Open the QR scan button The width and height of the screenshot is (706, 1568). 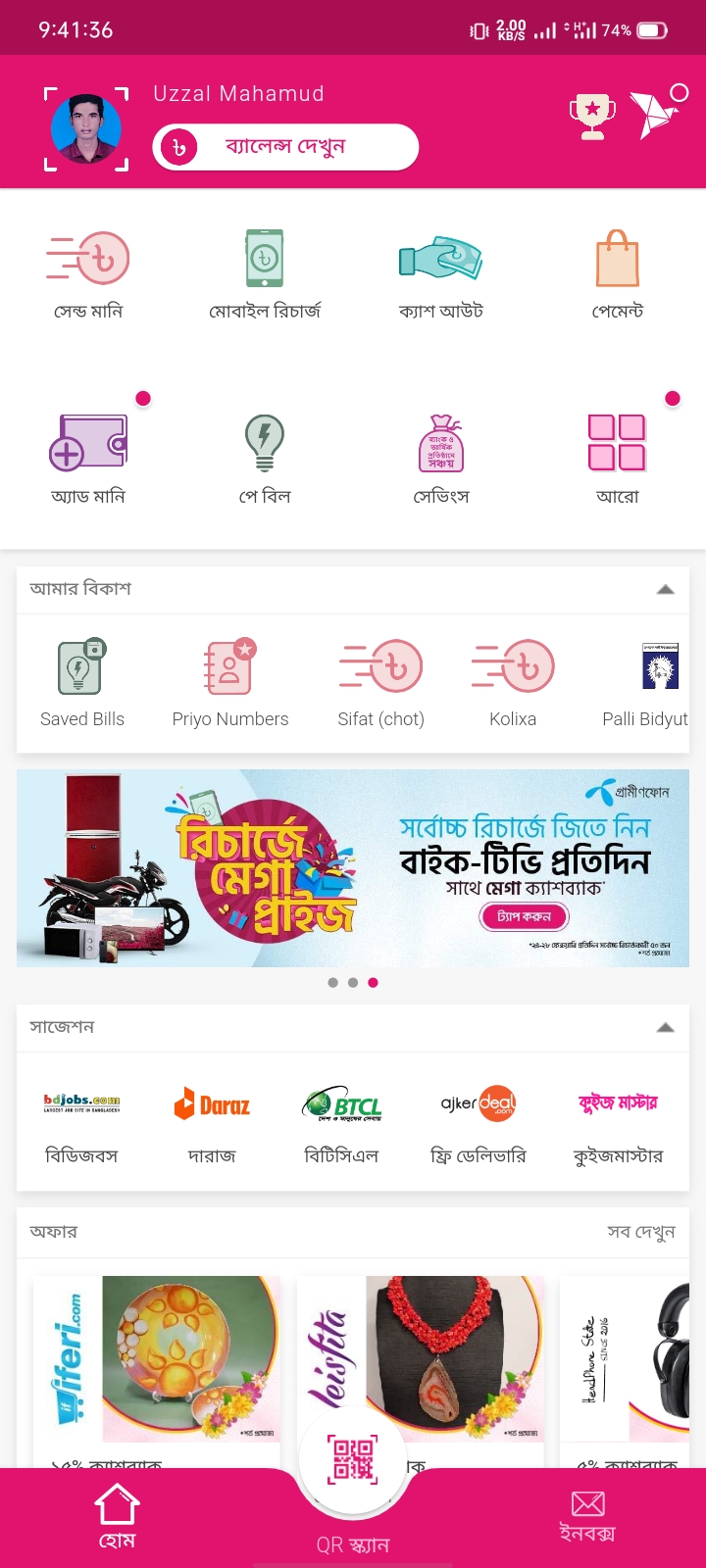[x=353, y=1459]
